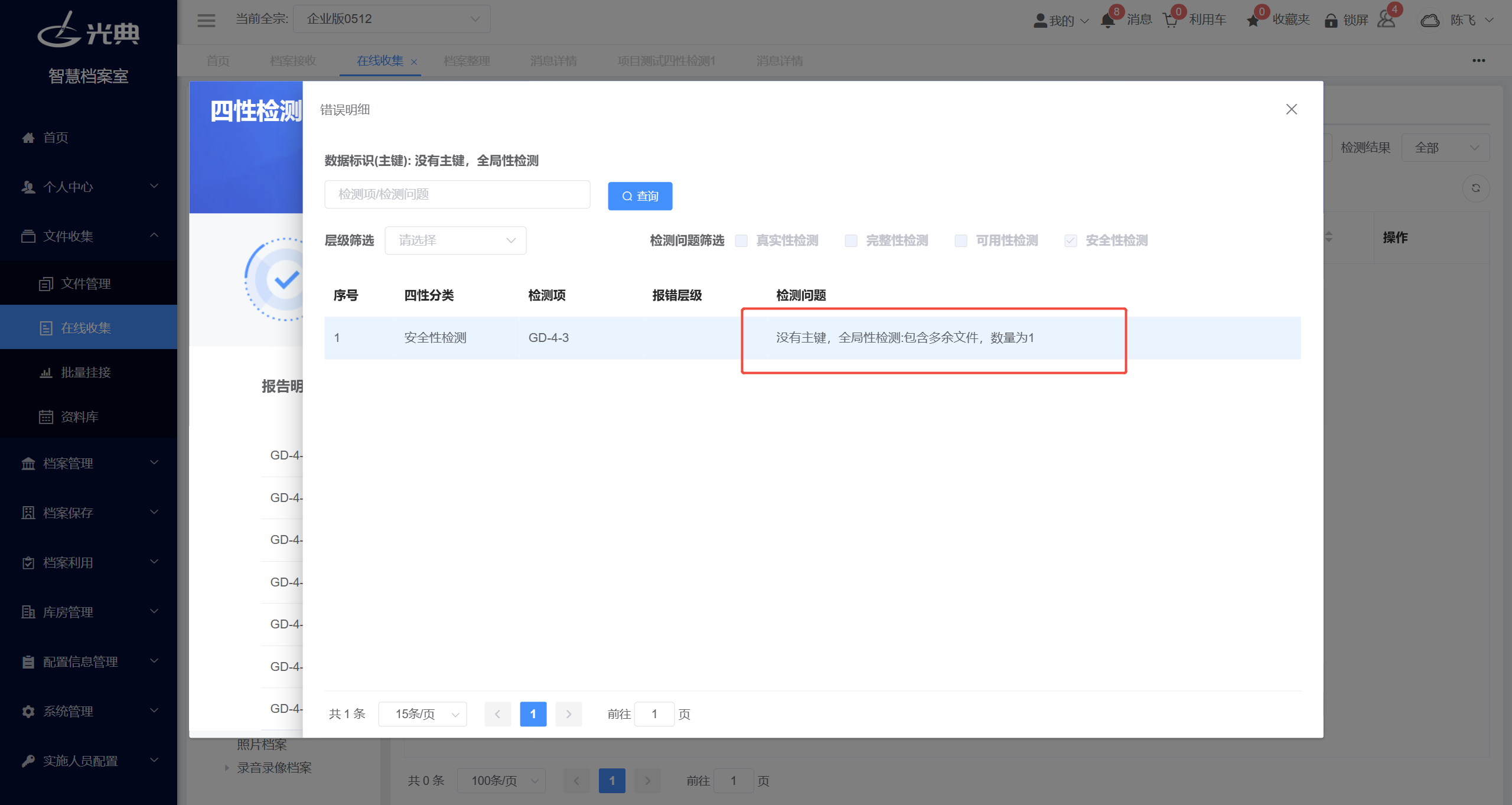This screenshot has width=1512, height=805.
Task: Collapse the 文件收集 sidebar menu
Action: [x=89, y=236]
